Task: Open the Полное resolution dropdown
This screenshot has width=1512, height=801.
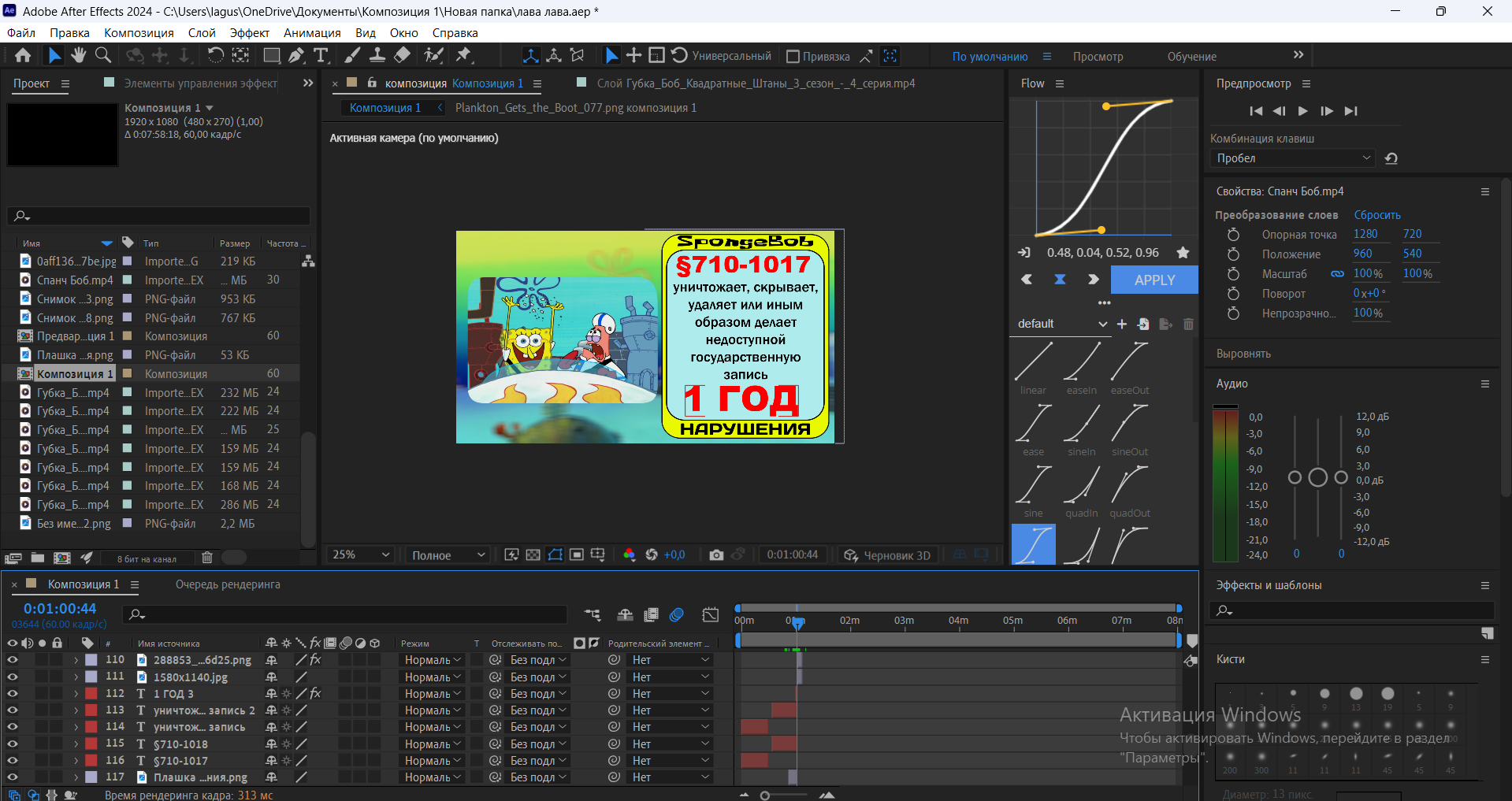Action: click(447, 555)
